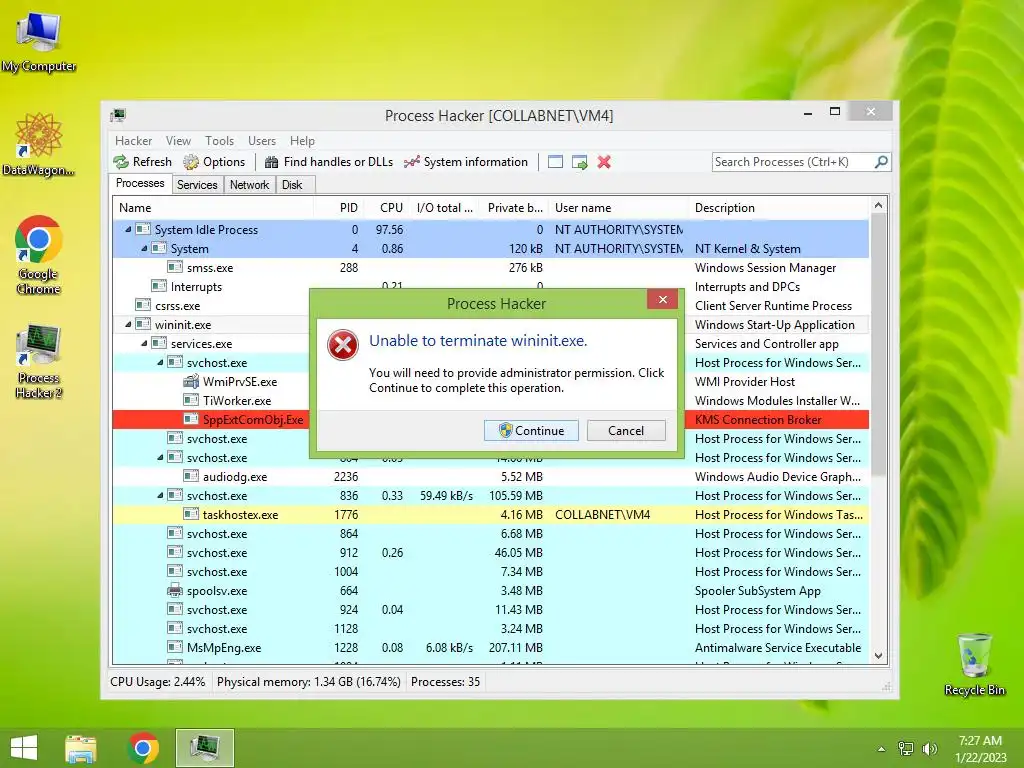Click the Find window toolbar icon
The width and height of the screenshot is (1024, 768).
coord(555,162)
